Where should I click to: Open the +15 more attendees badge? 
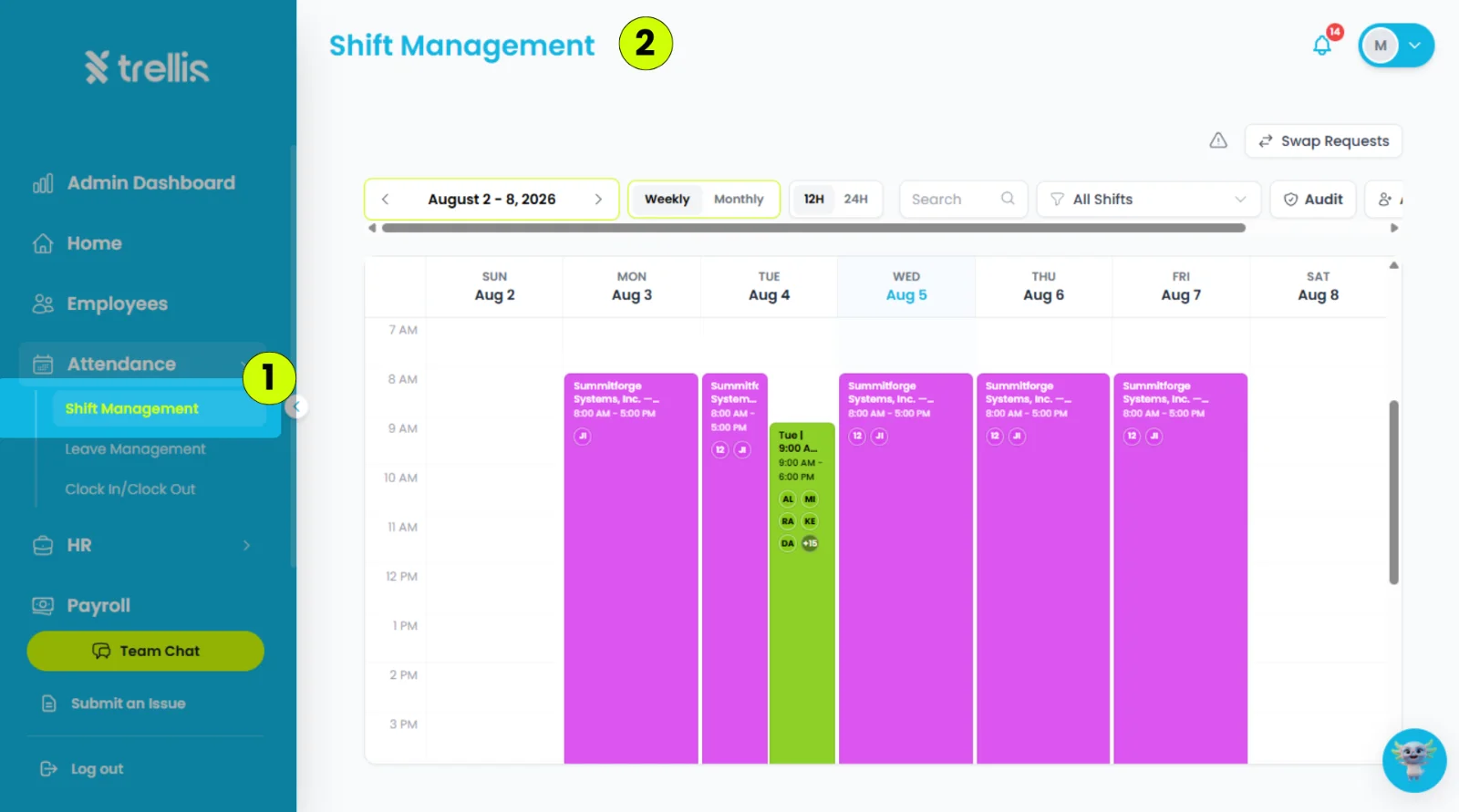(x=810, y=543)
